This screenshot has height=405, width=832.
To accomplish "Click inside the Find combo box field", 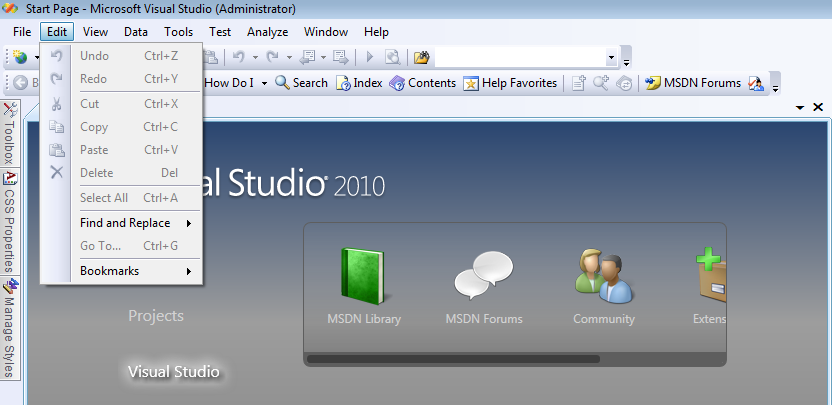I will pos(520,57).
